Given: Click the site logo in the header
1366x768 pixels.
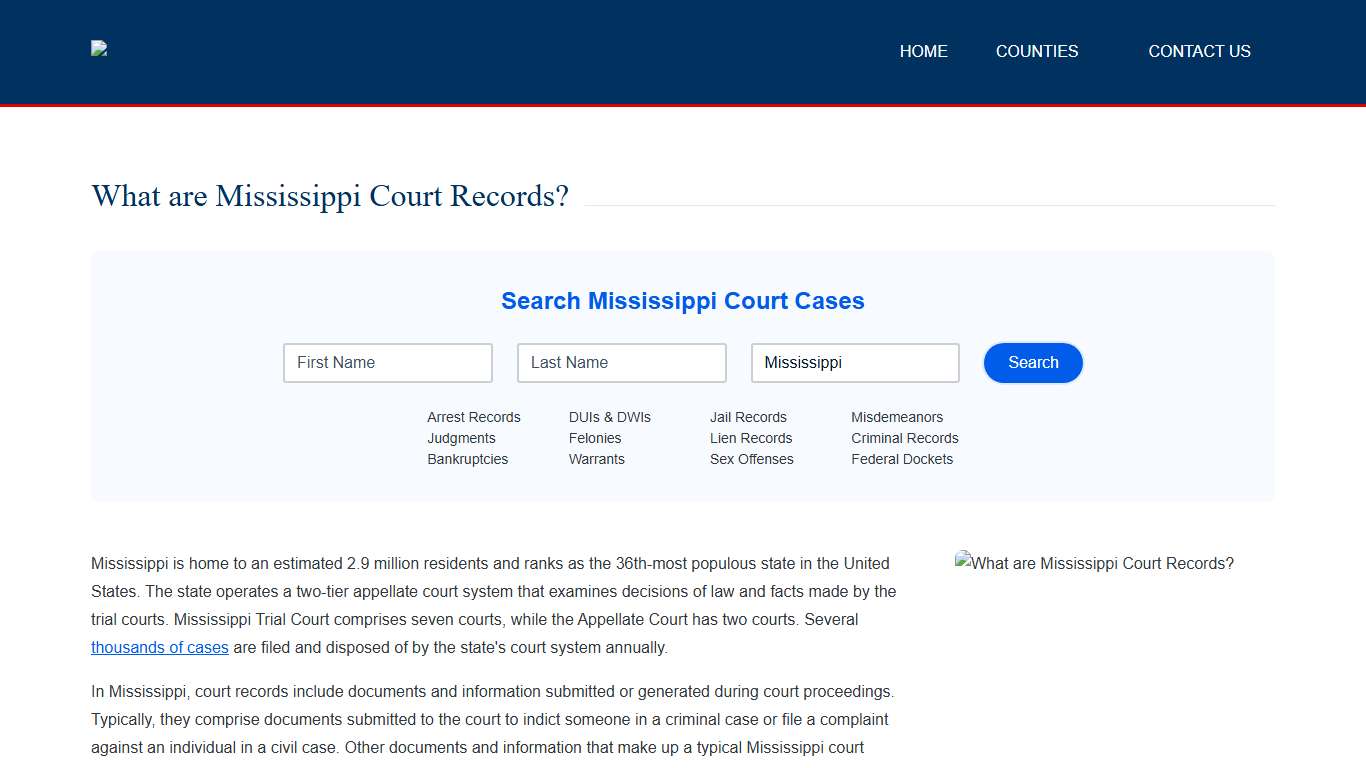Looking at the screenshot, I should pos(98,48).
